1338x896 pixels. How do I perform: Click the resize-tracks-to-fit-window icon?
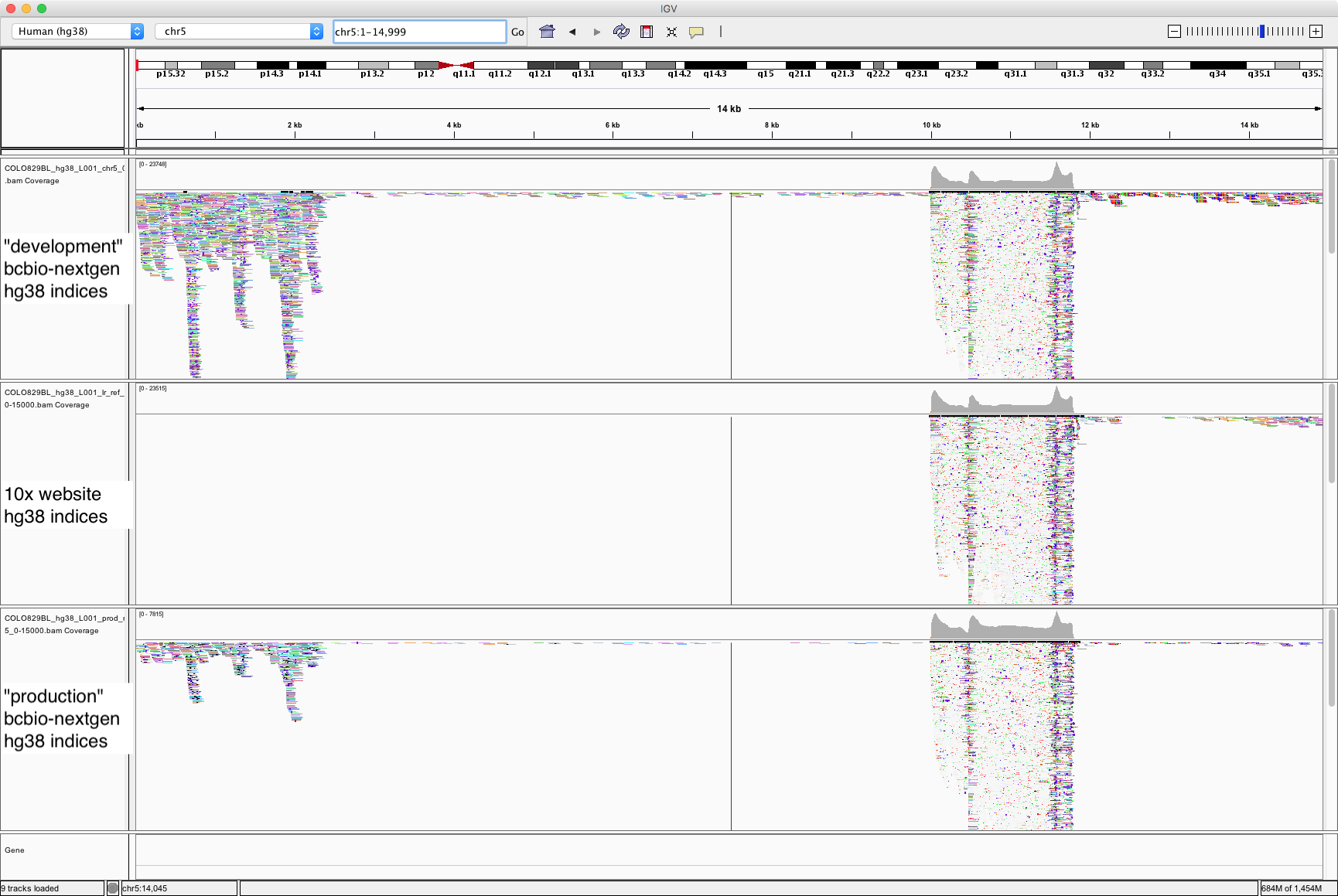(x=671, y=32)
